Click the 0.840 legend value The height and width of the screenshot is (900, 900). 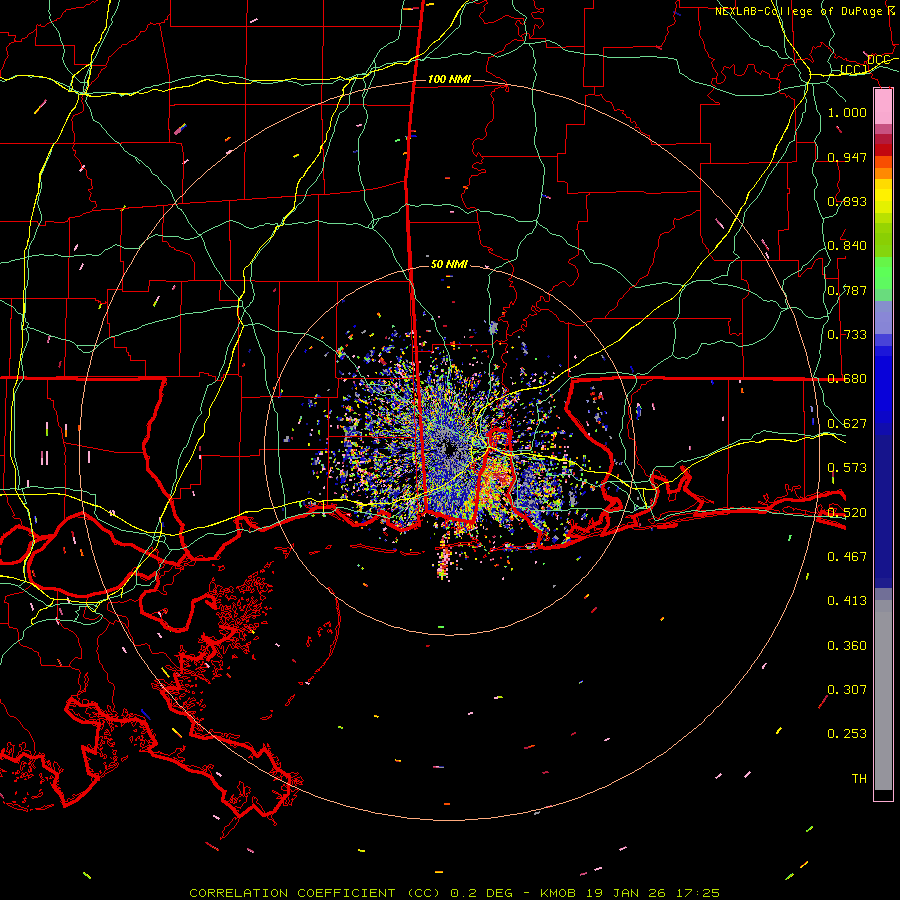[x=847, y=246]
